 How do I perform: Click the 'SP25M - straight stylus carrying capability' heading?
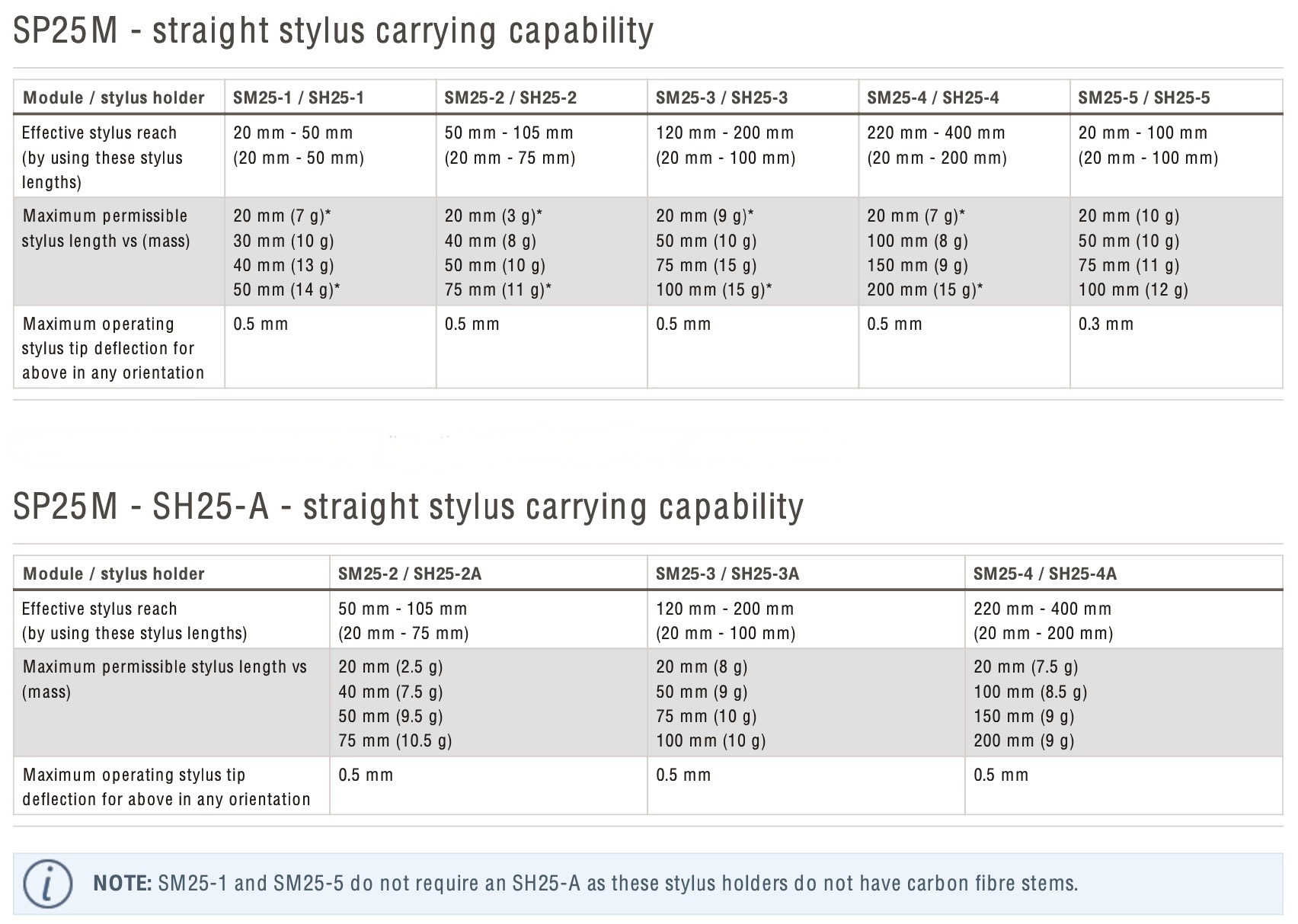pos(333,31)
